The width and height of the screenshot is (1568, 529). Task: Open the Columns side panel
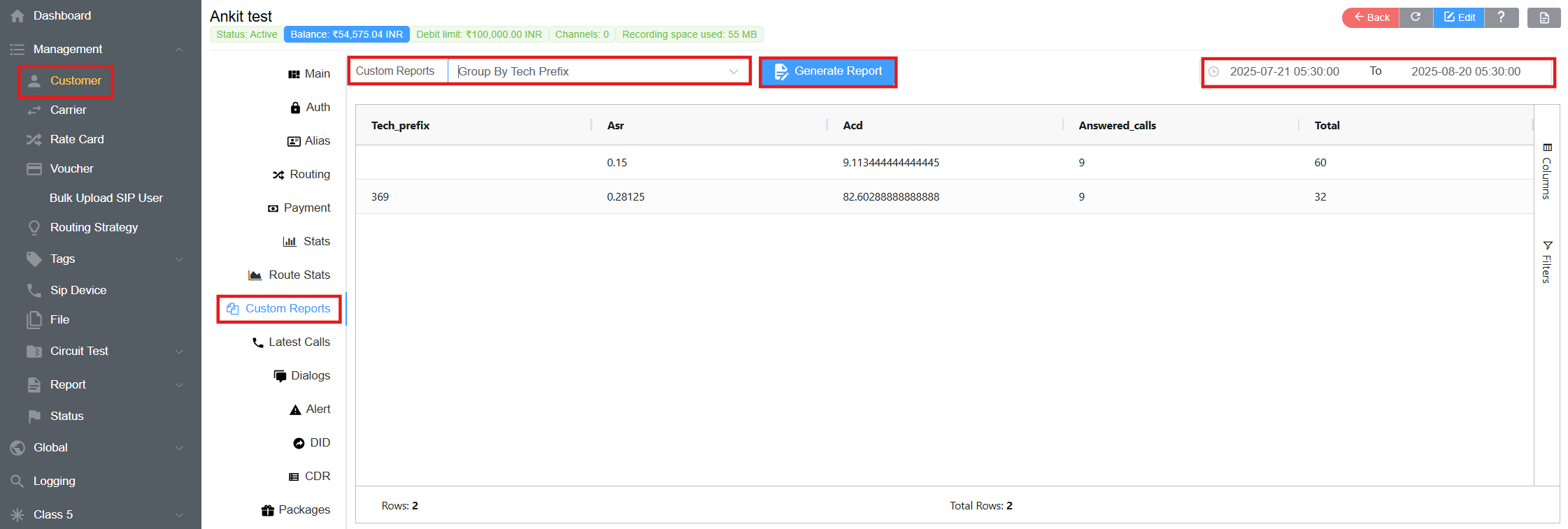tap(1546, 171)
